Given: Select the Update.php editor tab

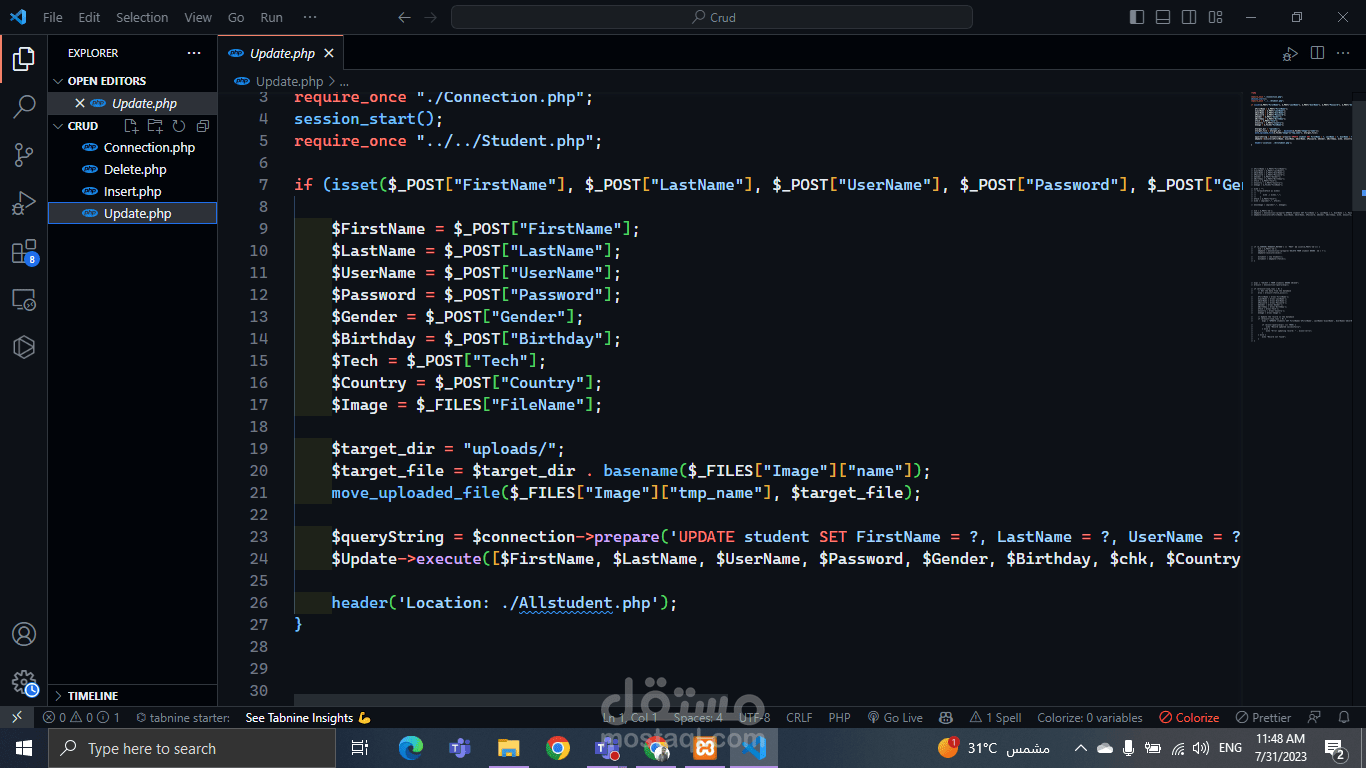Looking at the screenshot, I should 282,53.
